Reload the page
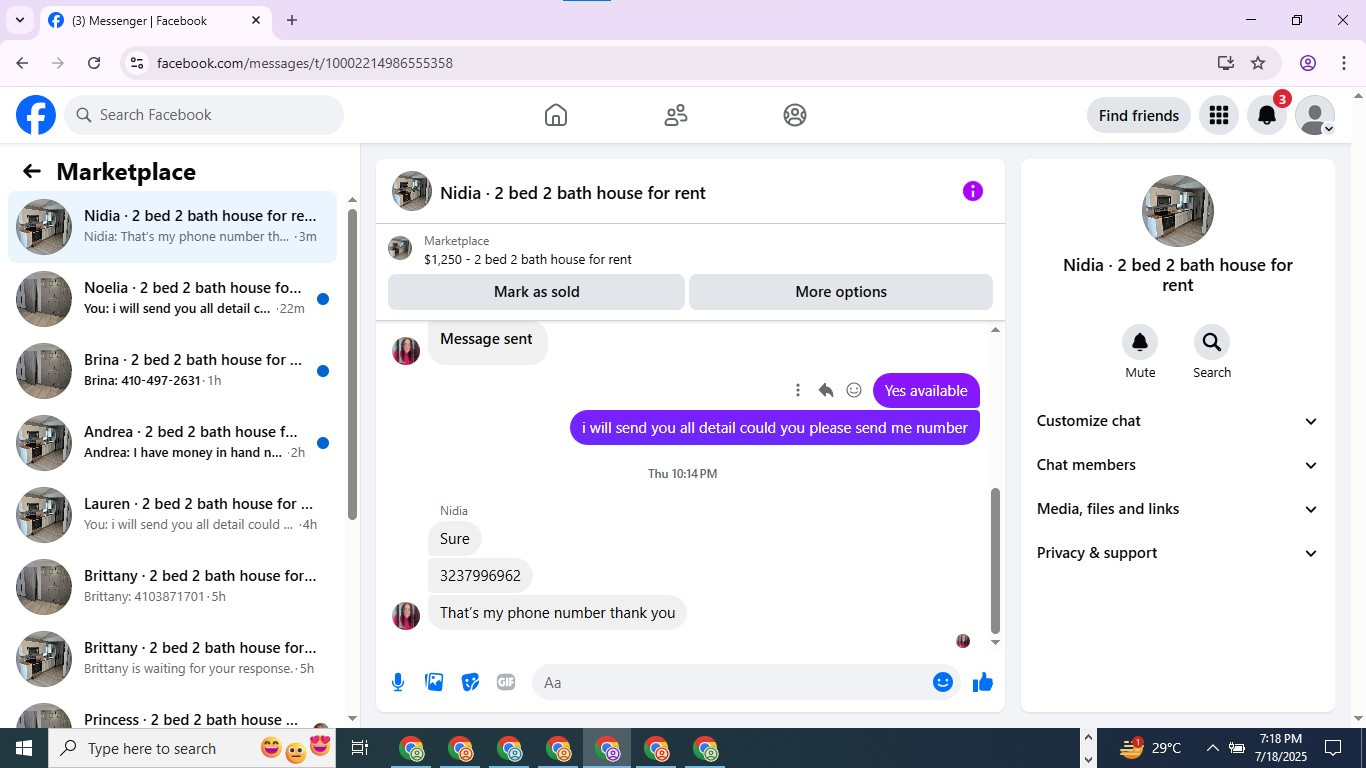 tap(94, 63)
